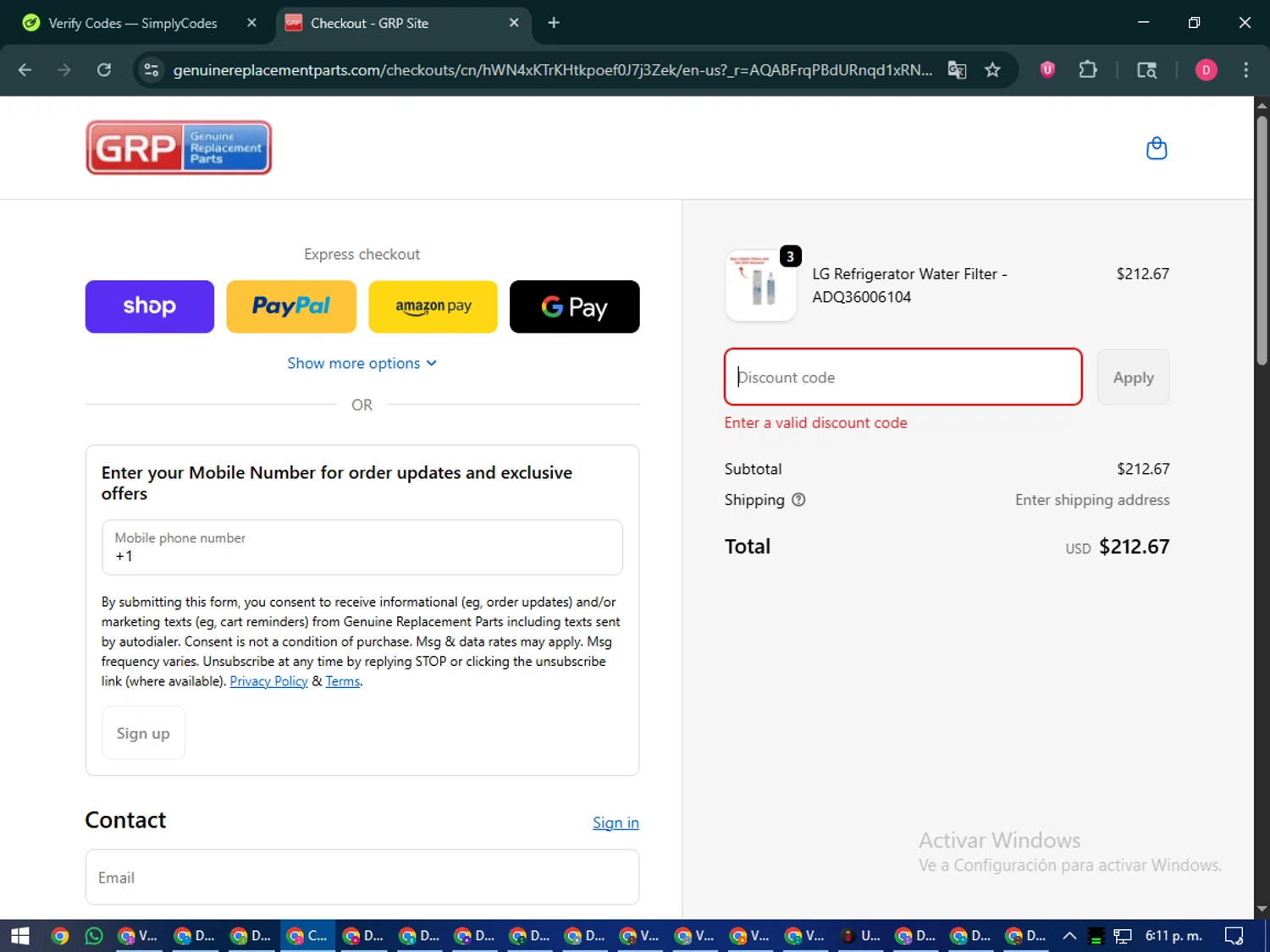Open WhatsApp from the taskbar
The width and height of the screenshot is (1270, 952).
point(94,935)
